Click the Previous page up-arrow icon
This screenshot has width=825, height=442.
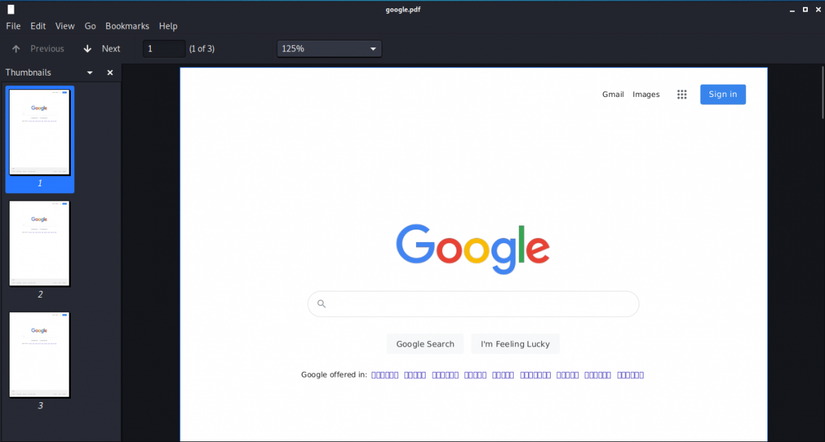click(x=16, y=49)
